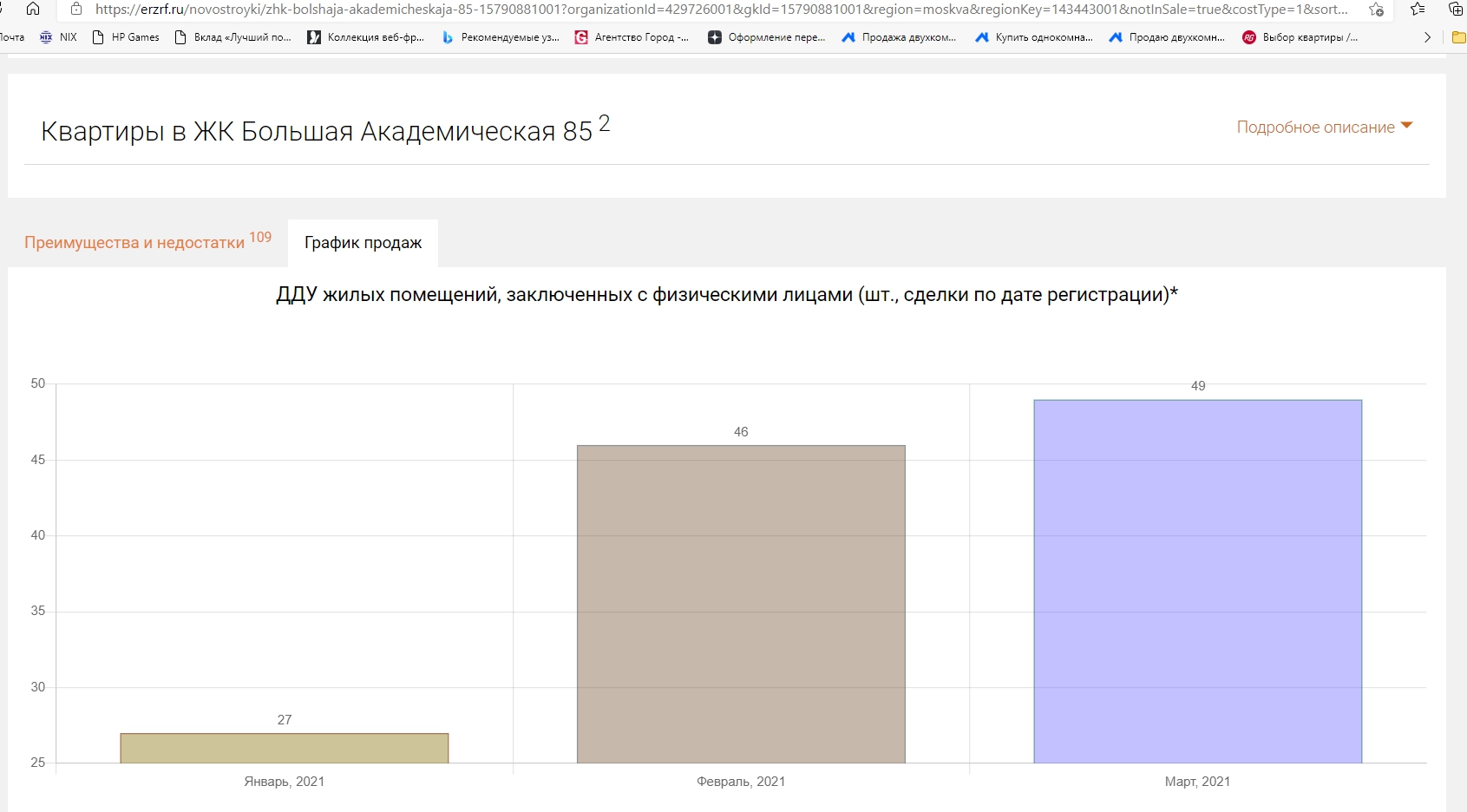Expand more bookmarks chevron

[x=1427, y=37]
